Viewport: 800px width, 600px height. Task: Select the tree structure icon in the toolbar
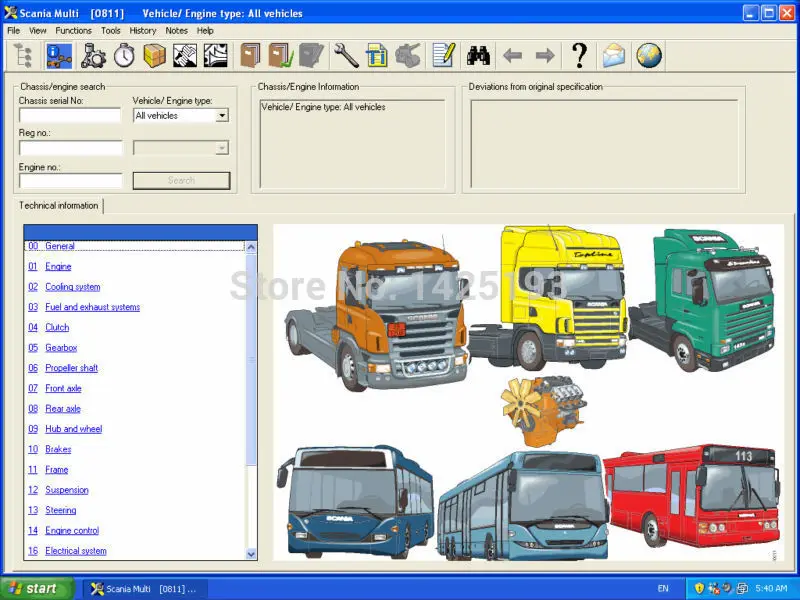click(23, 55)
